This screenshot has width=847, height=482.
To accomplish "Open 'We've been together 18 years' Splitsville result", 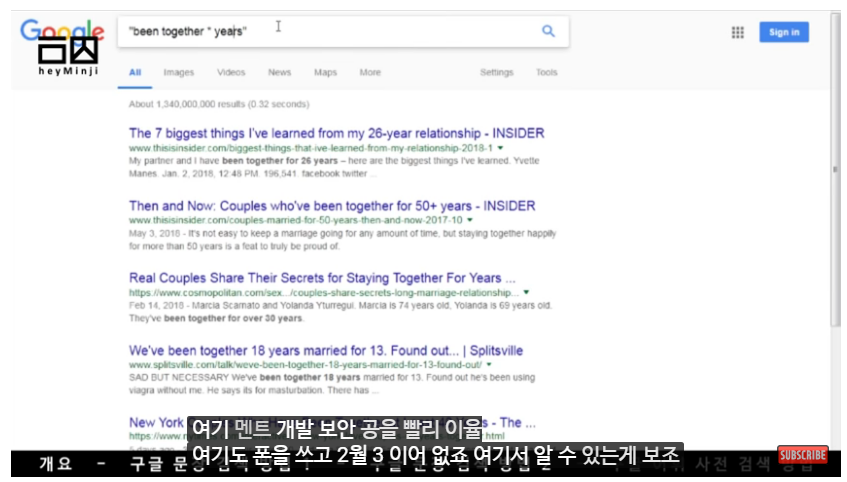I will 326,351.
